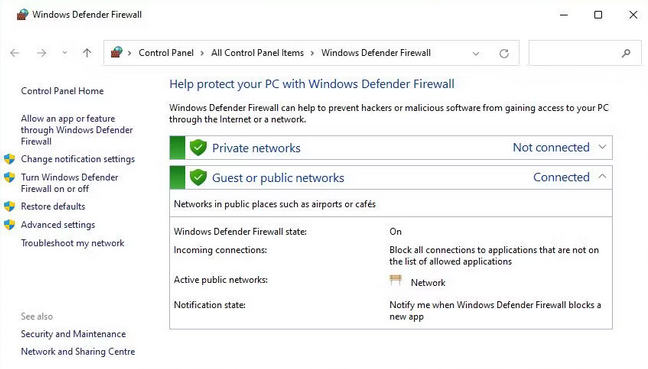Click Restore defaults link
This screenshot has width=648, height=369.
(x=53, y=206)
